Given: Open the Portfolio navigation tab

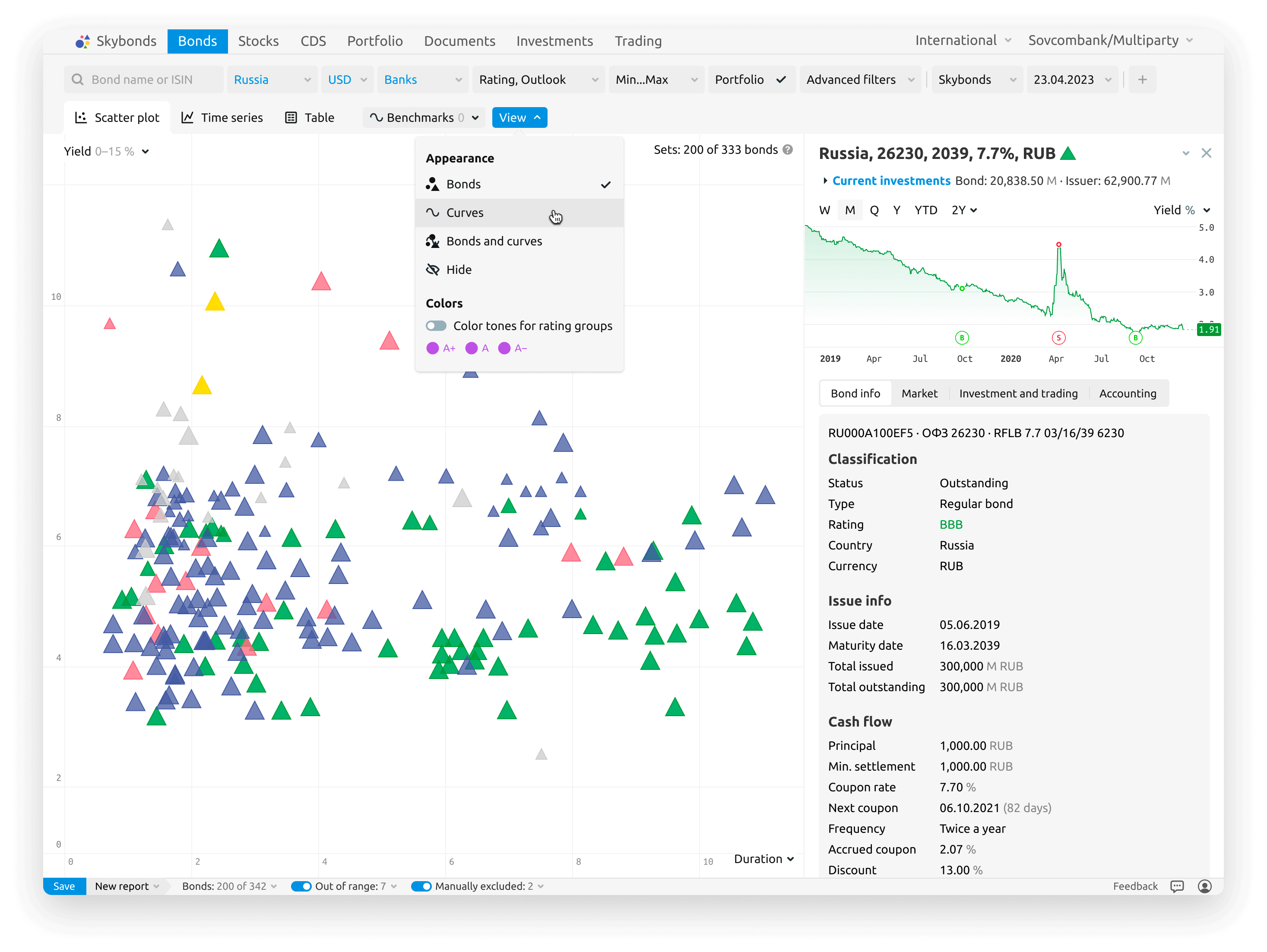Looking at the screenshot, I should tap(375, 41).
